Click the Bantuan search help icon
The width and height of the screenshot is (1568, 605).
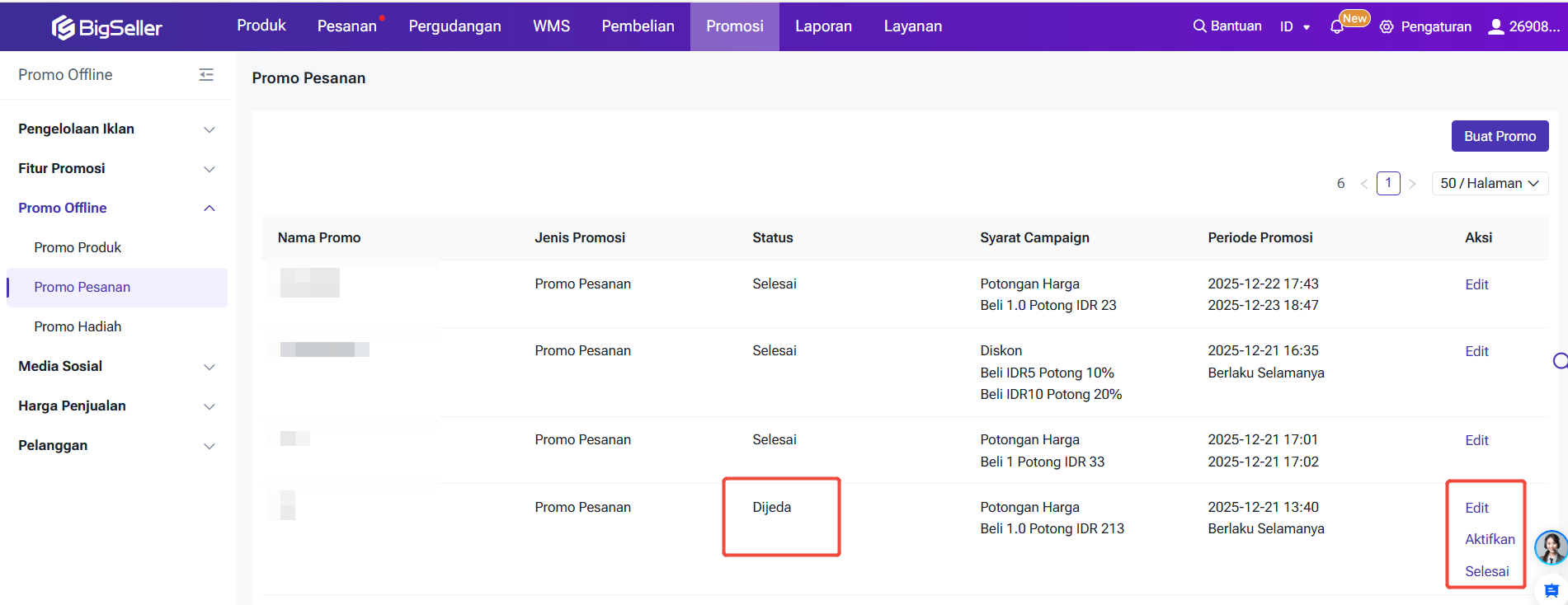1199,26
